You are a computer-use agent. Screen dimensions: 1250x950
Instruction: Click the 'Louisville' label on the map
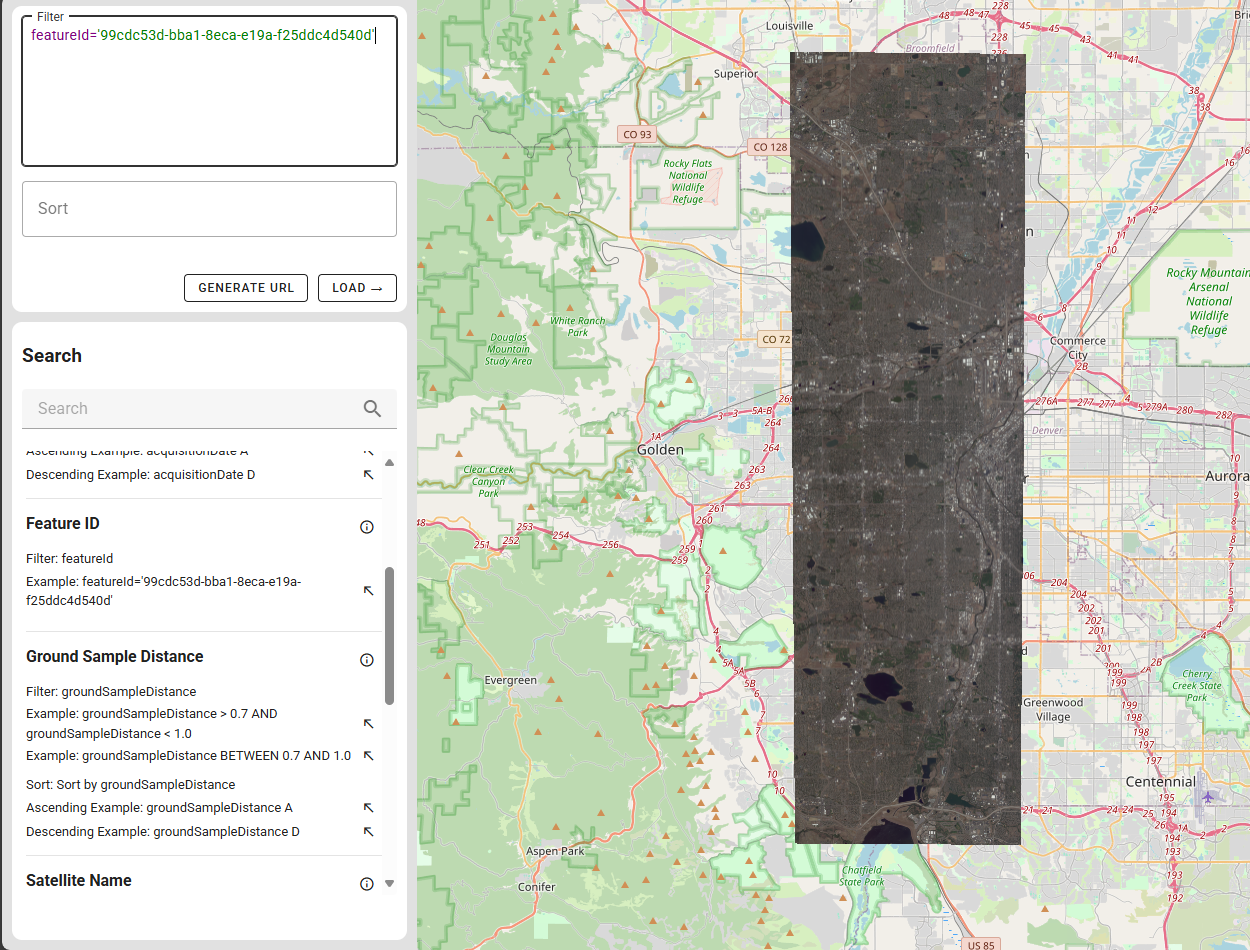click(x=790, y=25)
